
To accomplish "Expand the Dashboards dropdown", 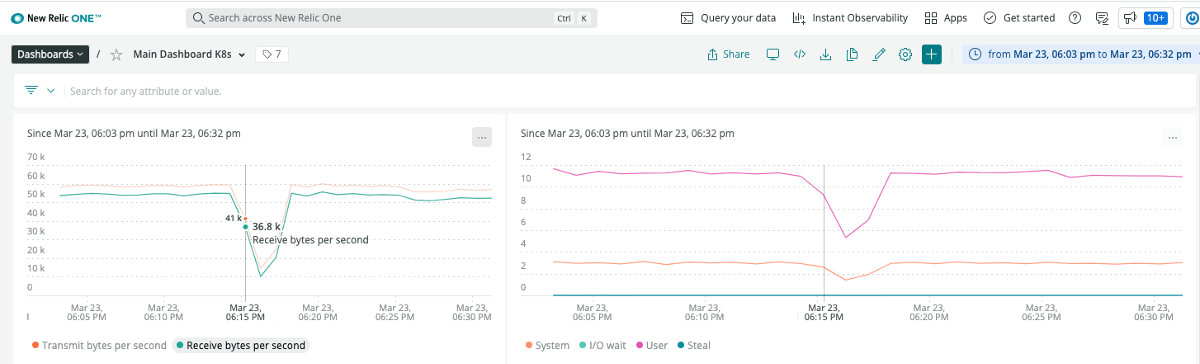I will tap(50, 55).
